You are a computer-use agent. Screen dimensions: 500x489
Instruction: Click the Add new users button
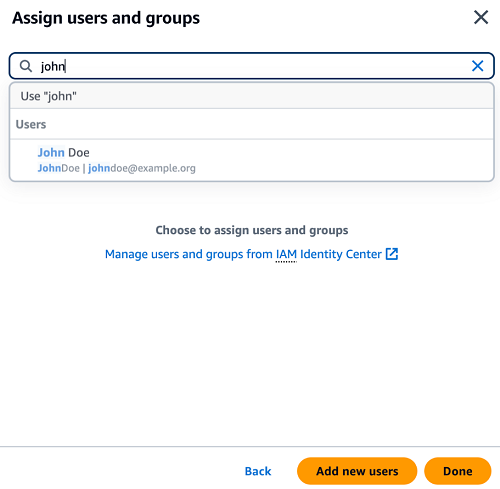(357, 471)
